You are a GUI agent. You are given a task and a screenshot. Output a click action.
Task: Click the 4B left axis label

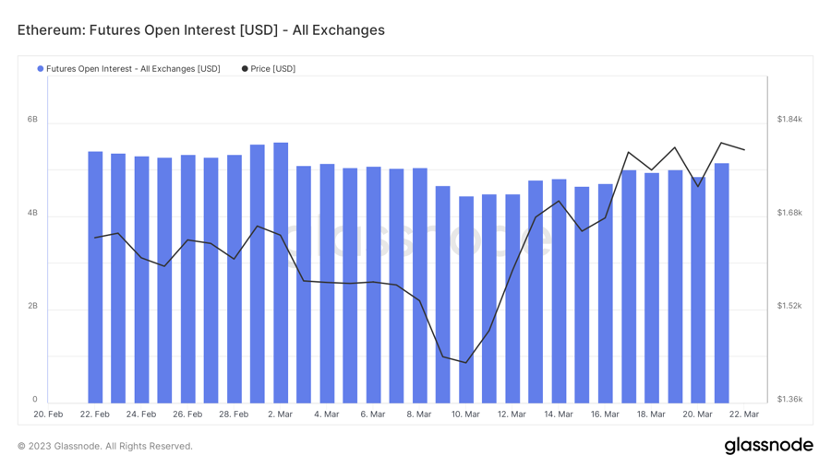coord(33,213)
